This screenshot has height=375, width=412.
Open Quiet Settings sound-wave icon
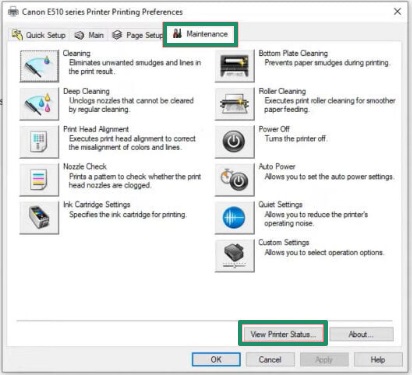235,218
